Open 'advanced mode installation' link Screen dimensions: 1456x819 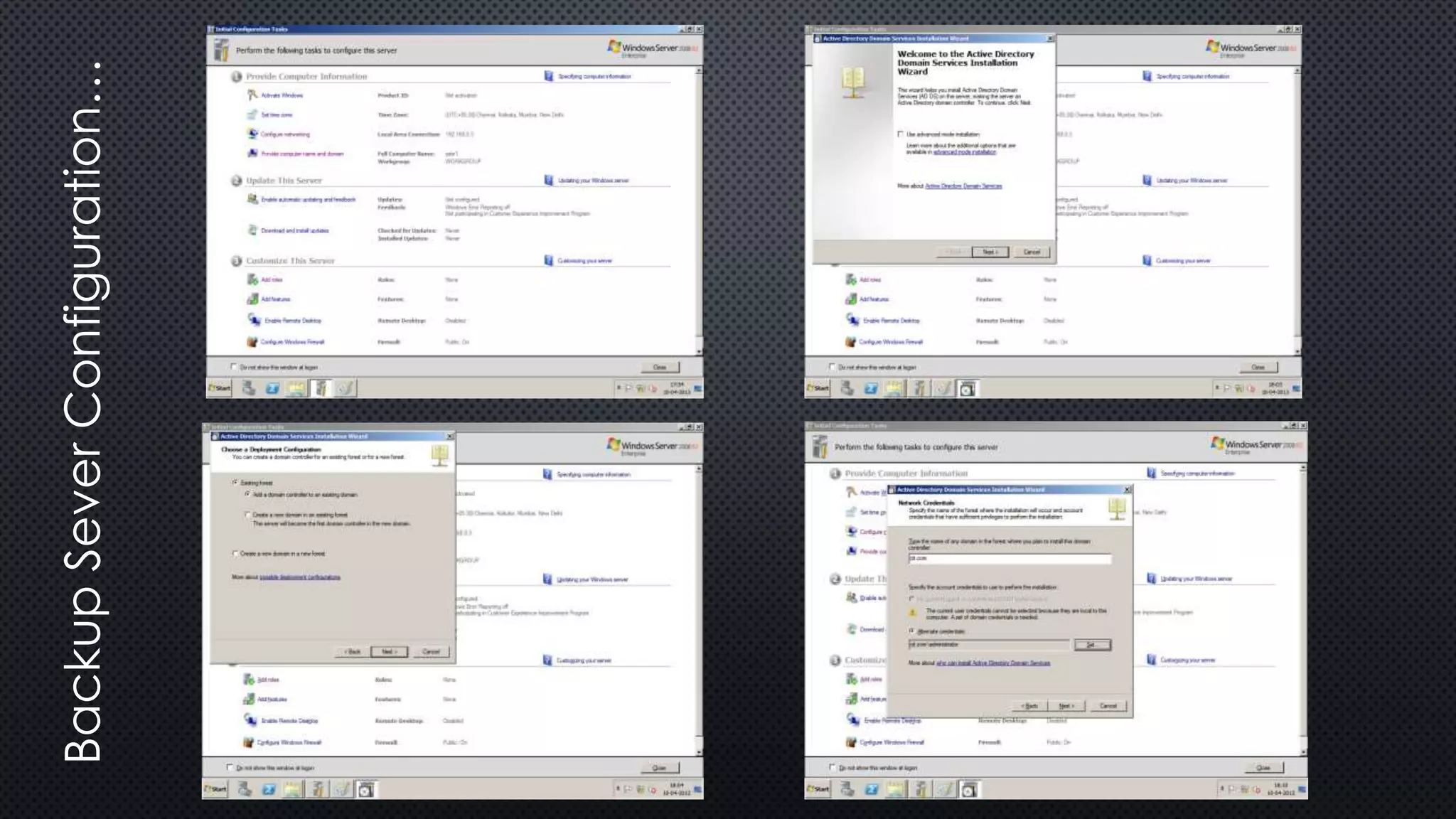point(965,152)
